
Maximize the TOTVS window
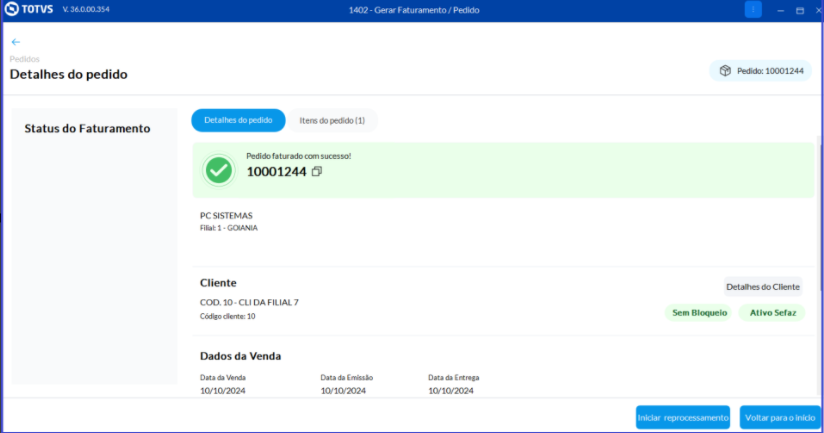800,10
